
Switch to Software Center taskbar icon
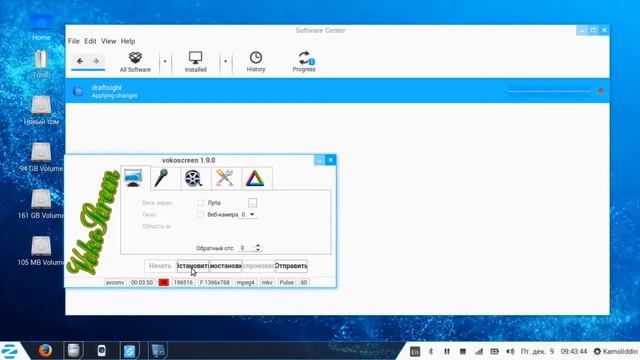[130, 351]
